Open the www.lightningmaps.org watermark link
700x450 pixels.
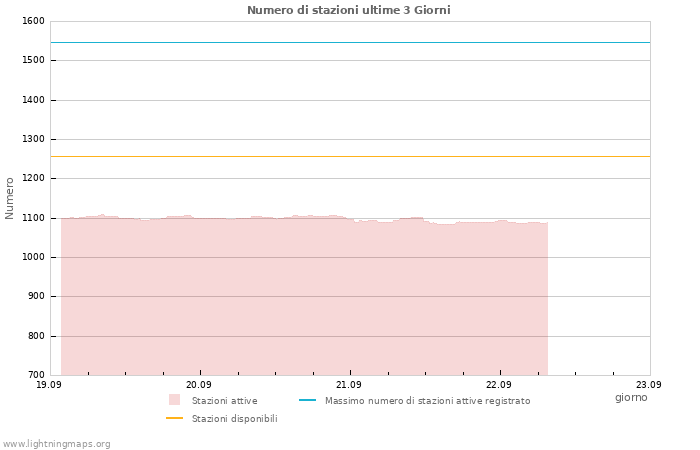click(56, 444)
